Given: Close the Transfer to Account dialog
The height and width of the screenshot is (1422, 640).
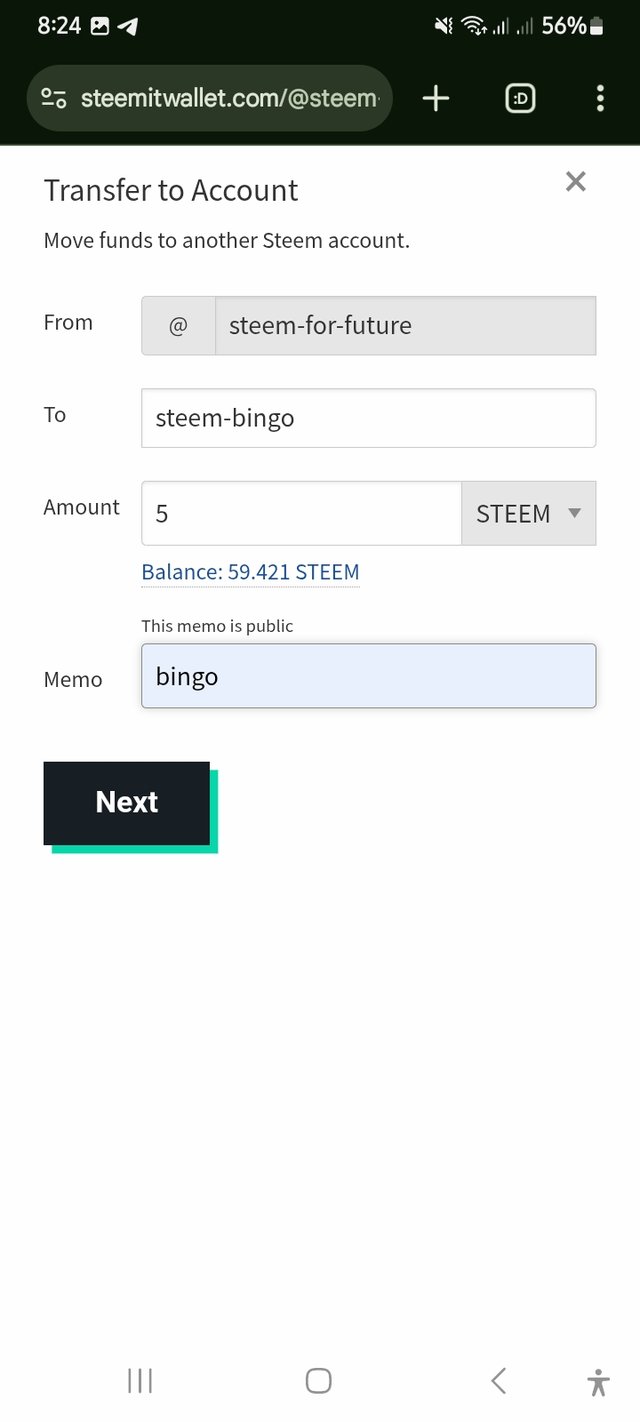Looking at the screenshot, I should point(575,181).
